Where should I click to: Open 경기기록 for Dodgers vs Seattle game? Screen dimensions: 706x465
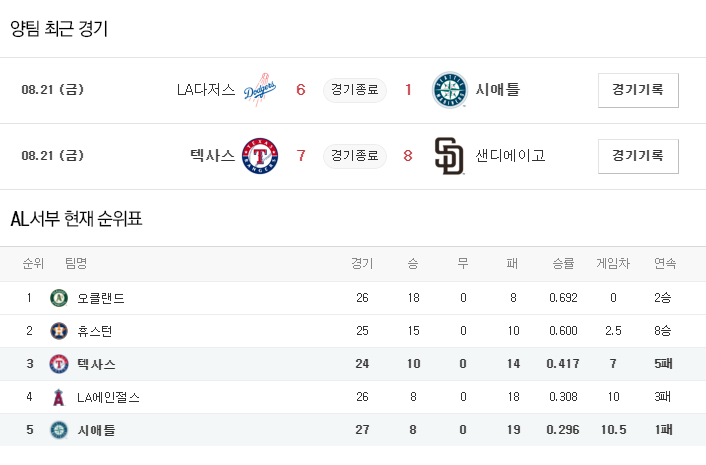pyautogui.click(x=638, y=90)
